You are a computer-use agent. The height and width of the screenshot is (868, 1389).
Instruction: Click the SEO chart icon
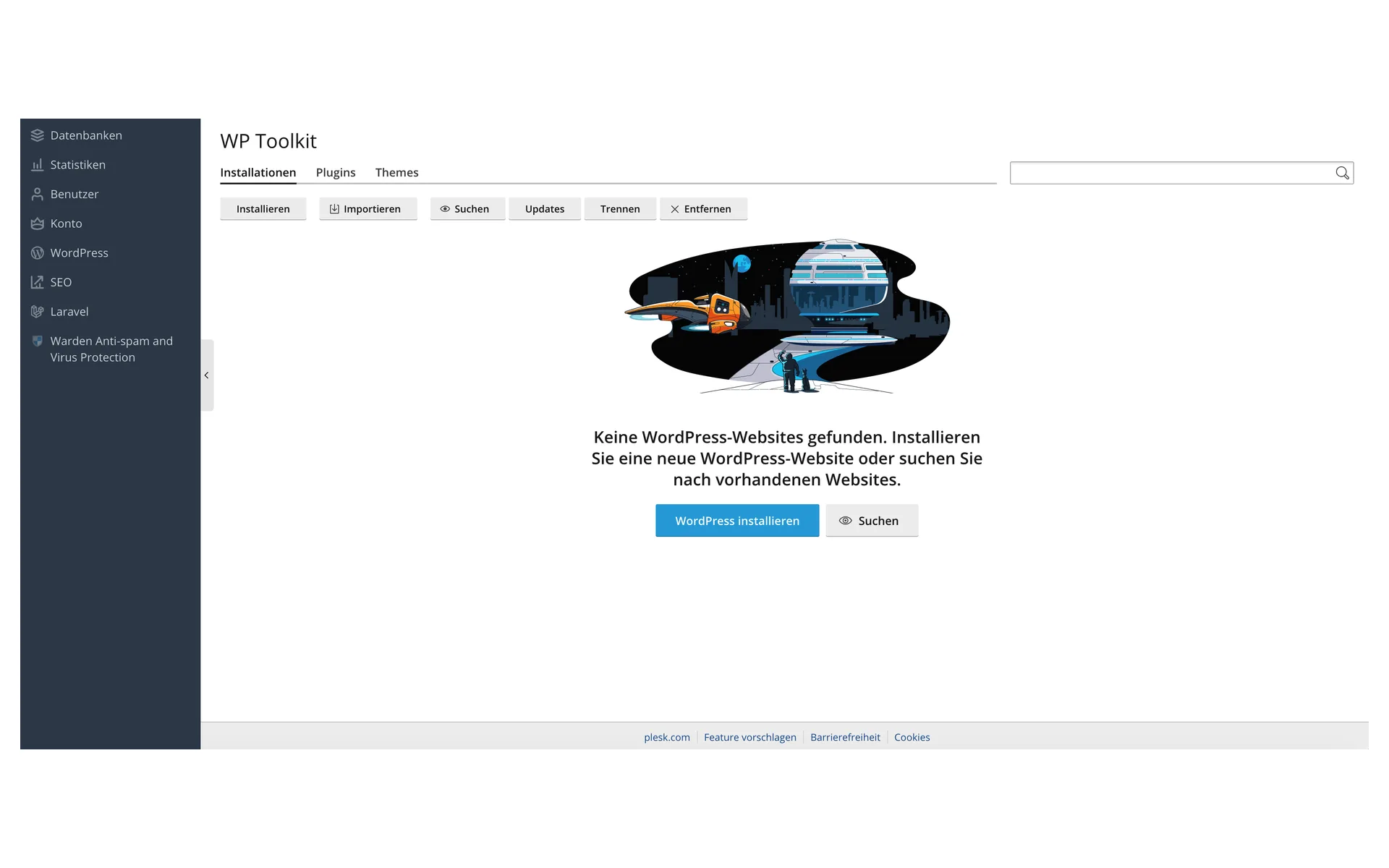coord(37,282)
